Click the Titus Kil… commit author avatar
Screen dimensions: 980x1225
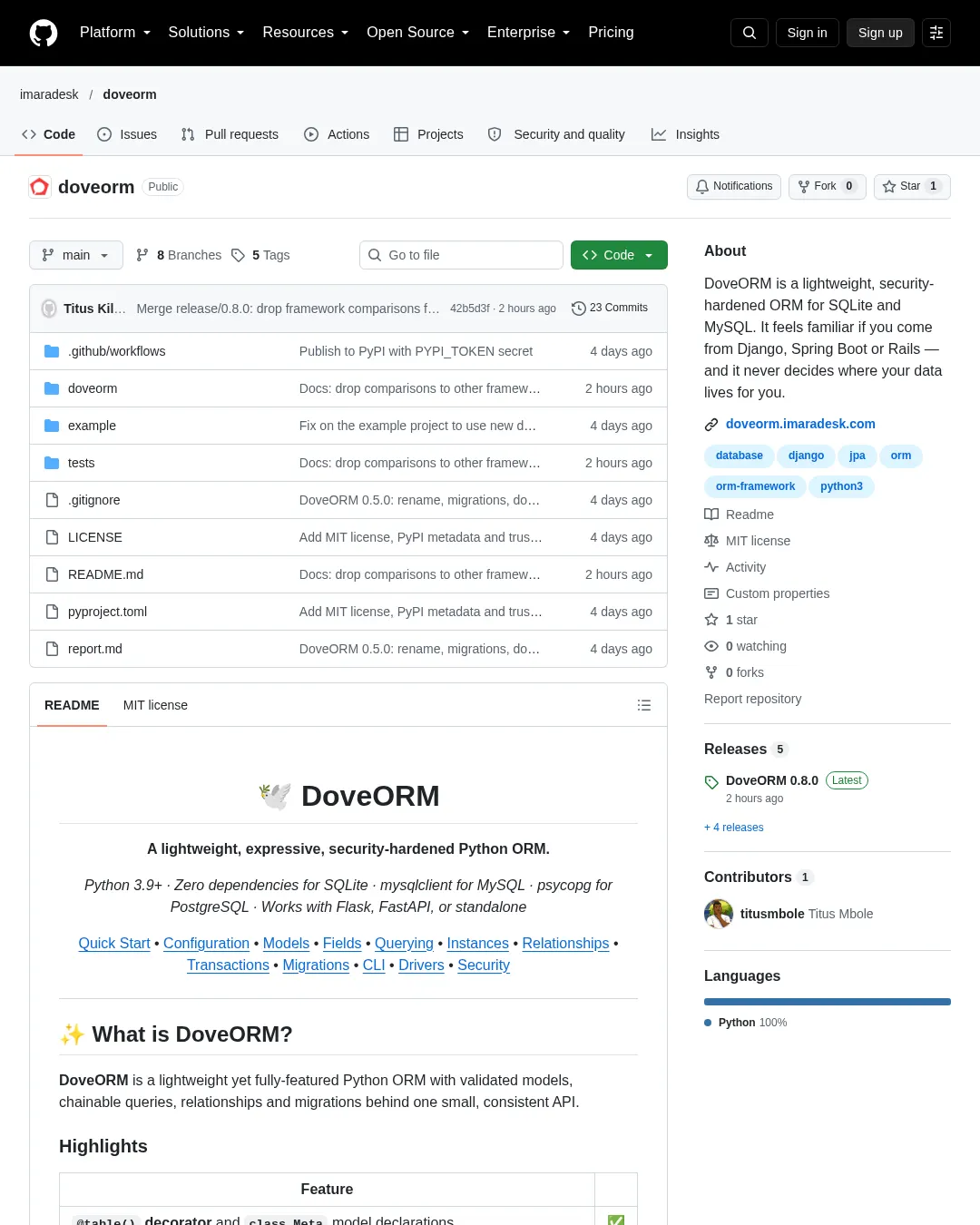(x=49, y=309)
